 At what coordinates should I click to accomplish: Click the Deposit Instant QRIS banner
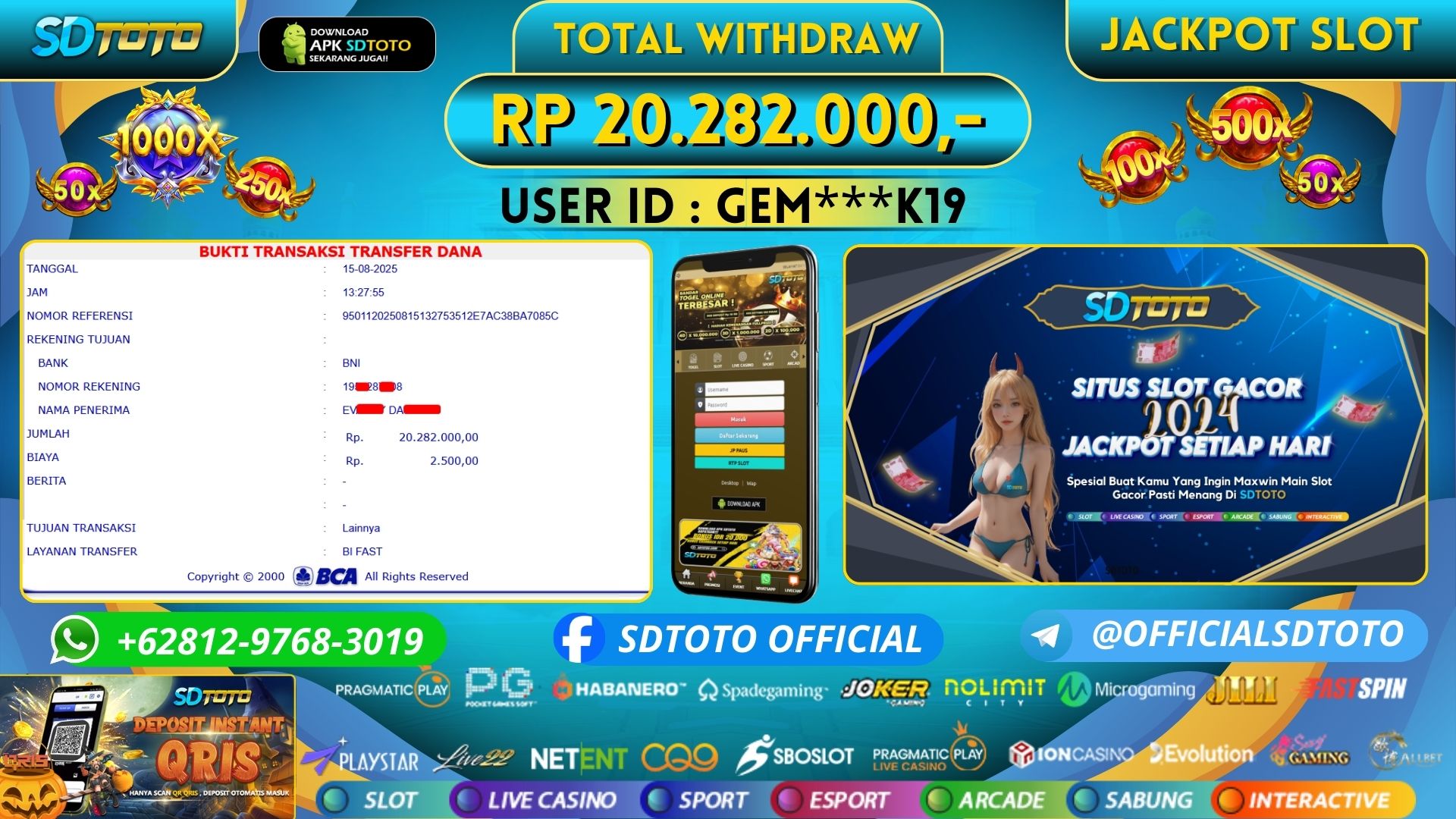click(148, 747)
